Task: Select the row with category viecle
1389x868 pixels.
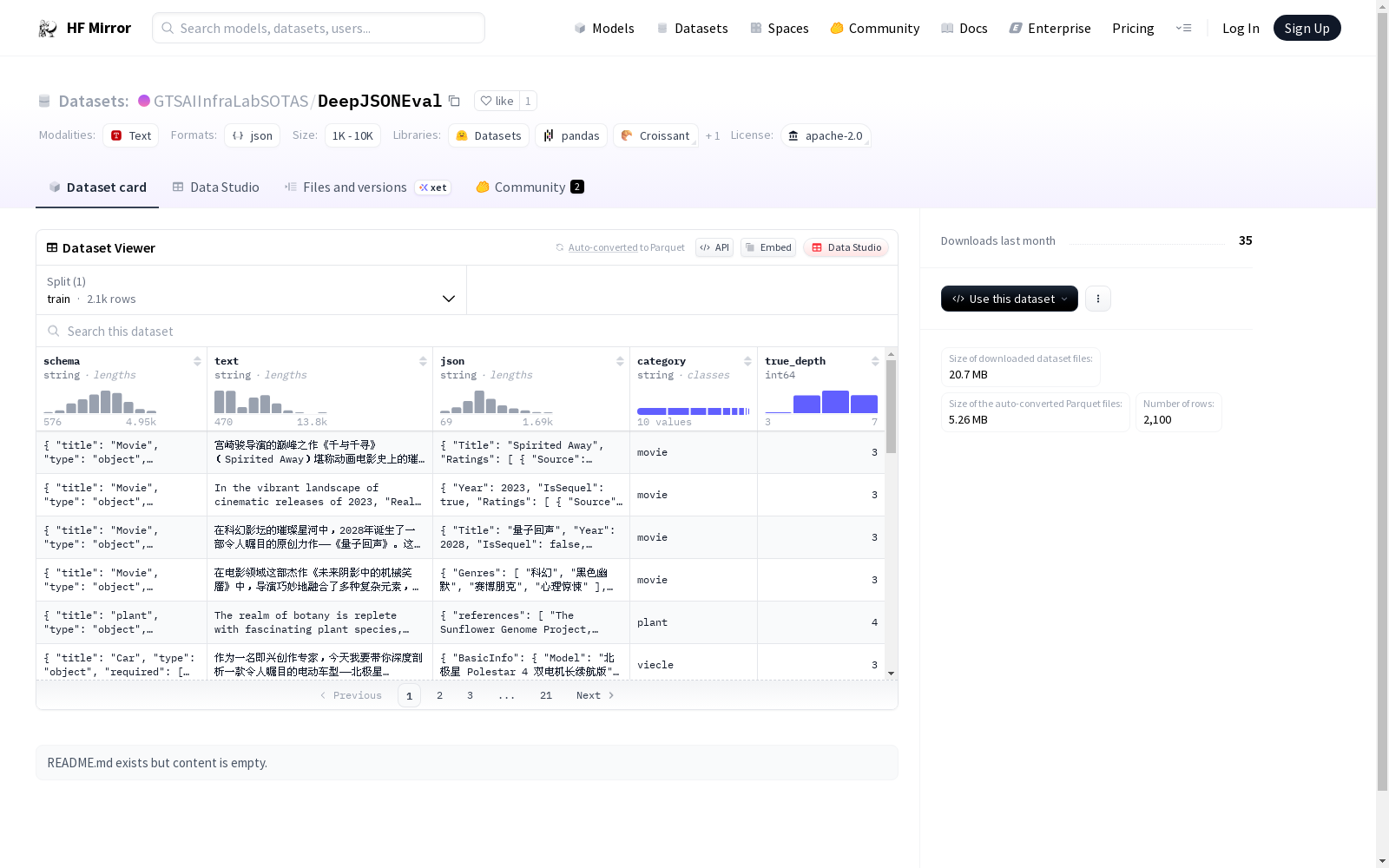Action: pyautogui.click(x=460, y=662)
